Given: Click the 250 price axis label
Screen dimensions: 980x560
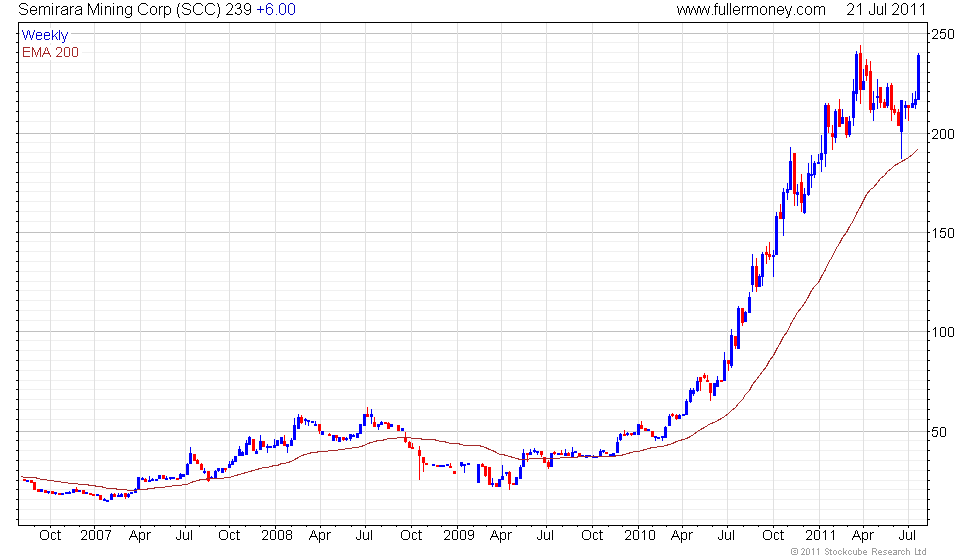Looking at the screenshot, I should pyautogui.click(x=943, y=34).
